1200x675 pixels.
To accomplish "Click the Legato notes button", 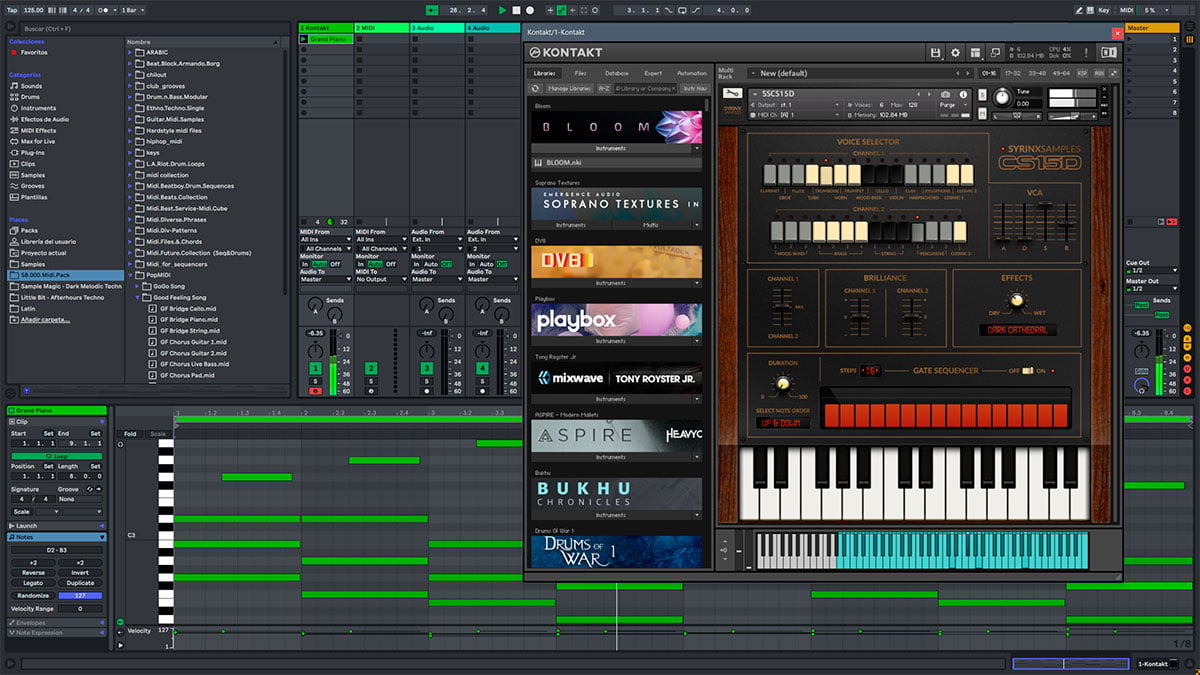I will pos(33,583).
